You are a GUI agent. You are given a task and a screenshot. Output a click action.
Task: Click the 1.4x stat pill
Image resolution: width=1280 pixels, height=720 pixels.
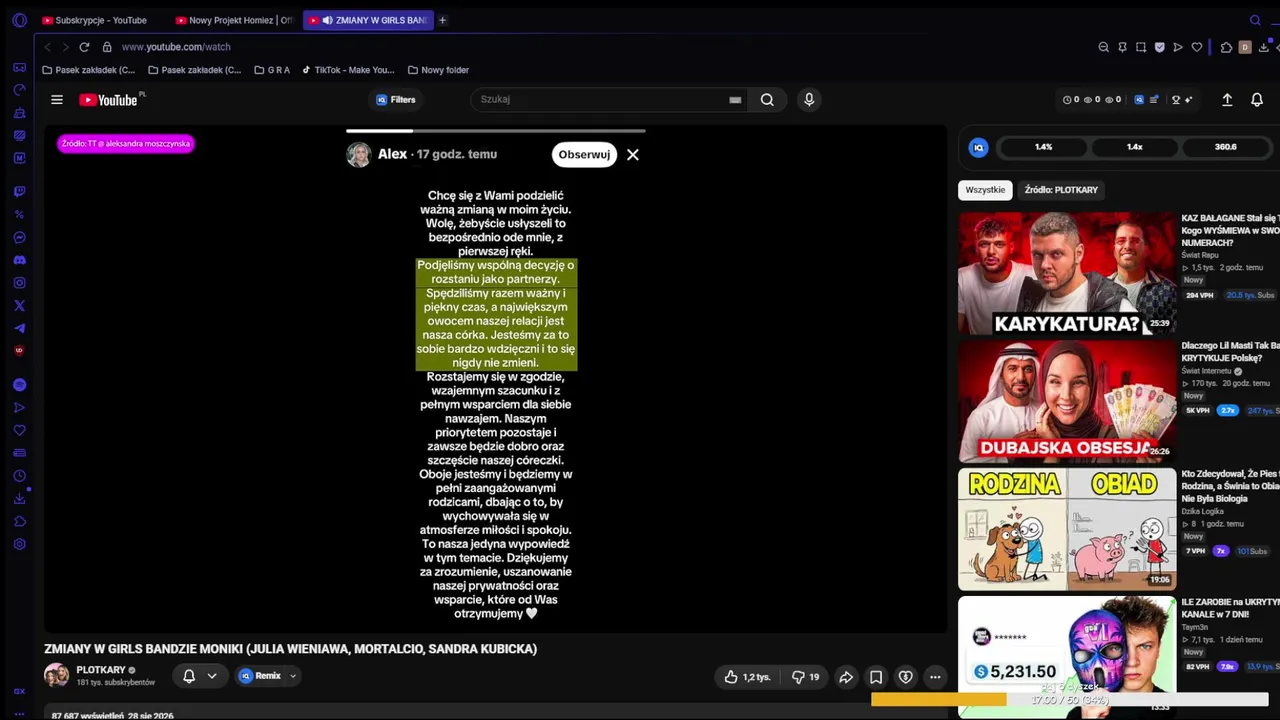tap(1134, 147)
